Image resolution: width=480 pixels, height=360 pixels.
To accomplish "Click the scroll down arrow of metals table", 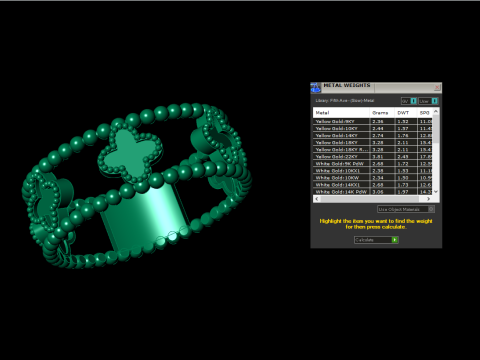I will 436,192.
